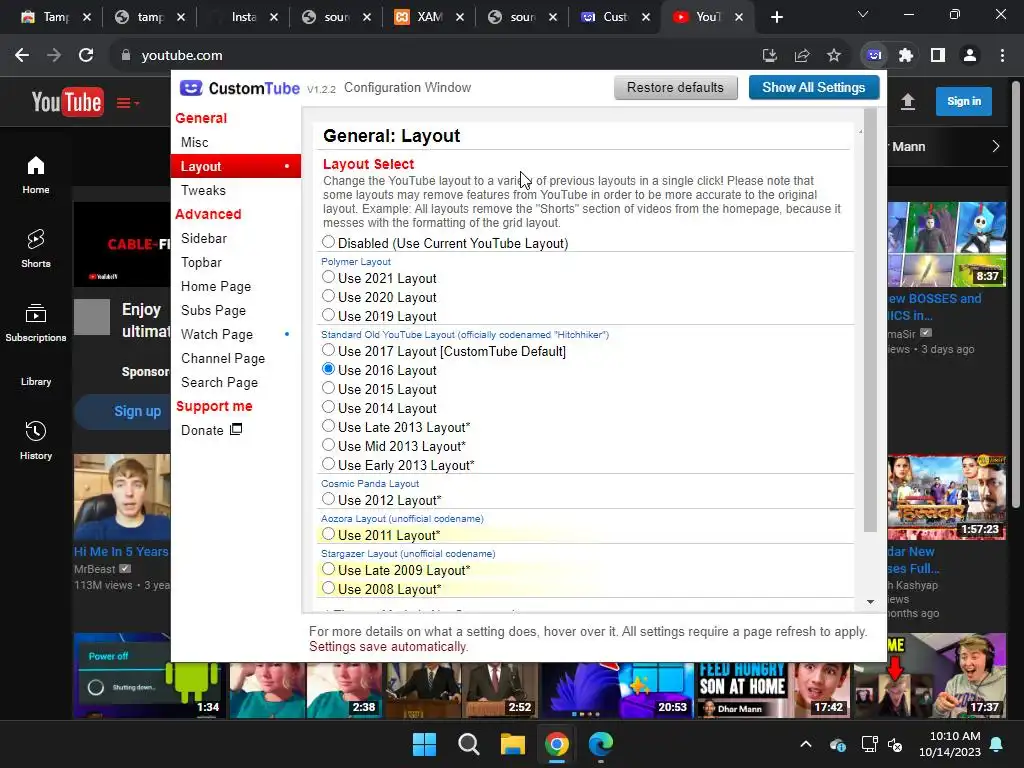Open the Chrome profile icon
The image size is (1024, 768).
coord(970,56)
